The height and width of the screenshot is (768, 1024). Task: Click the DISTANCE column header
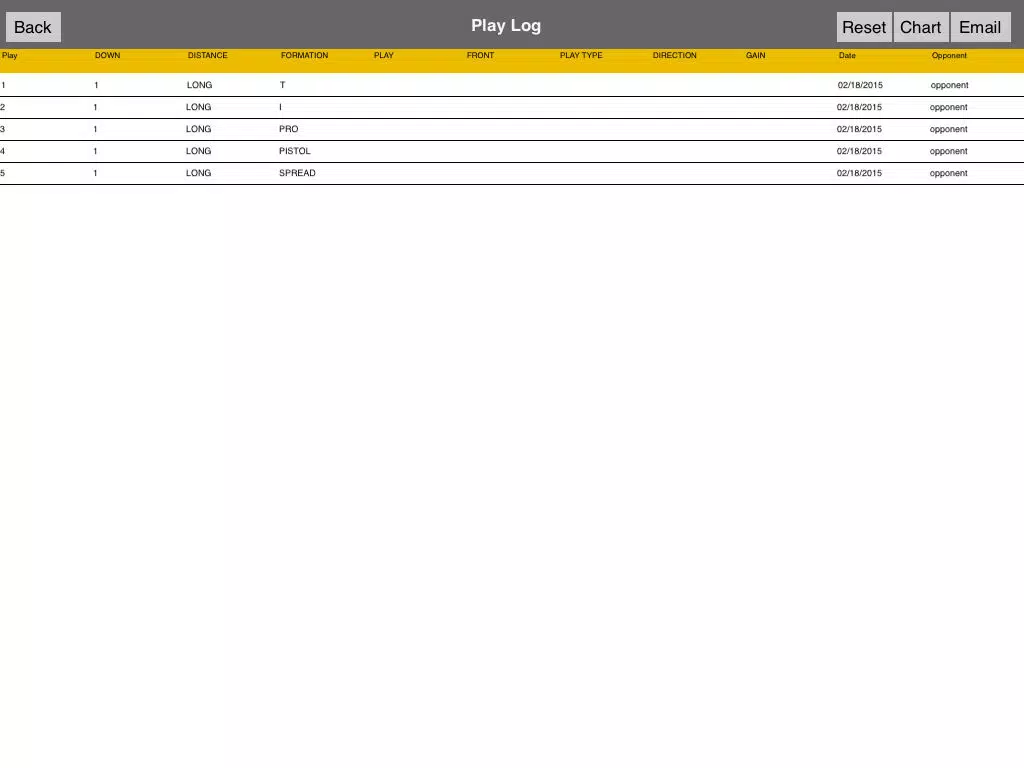point(207,56)
